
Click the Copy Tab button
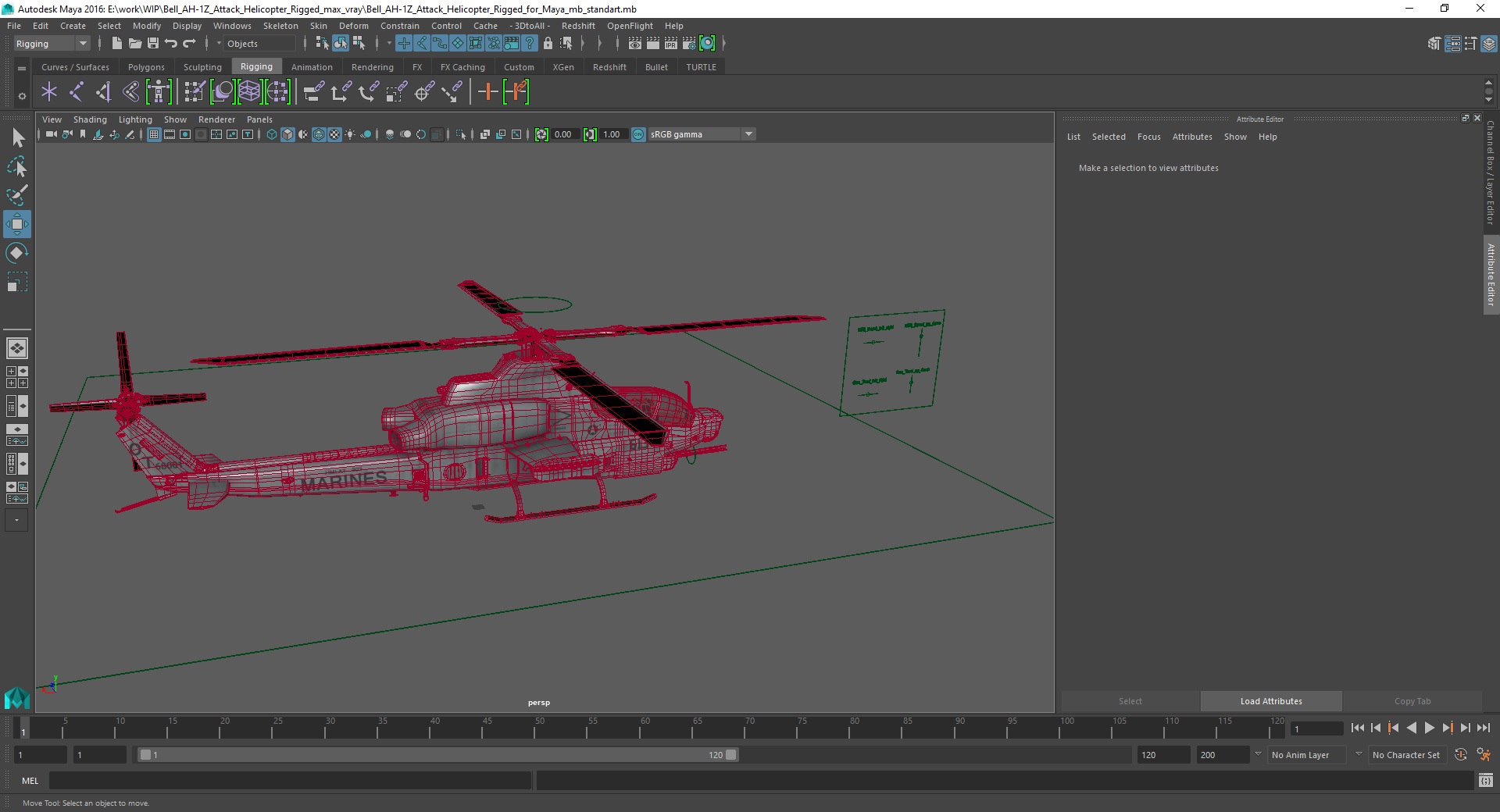(x=1412, y=701)
